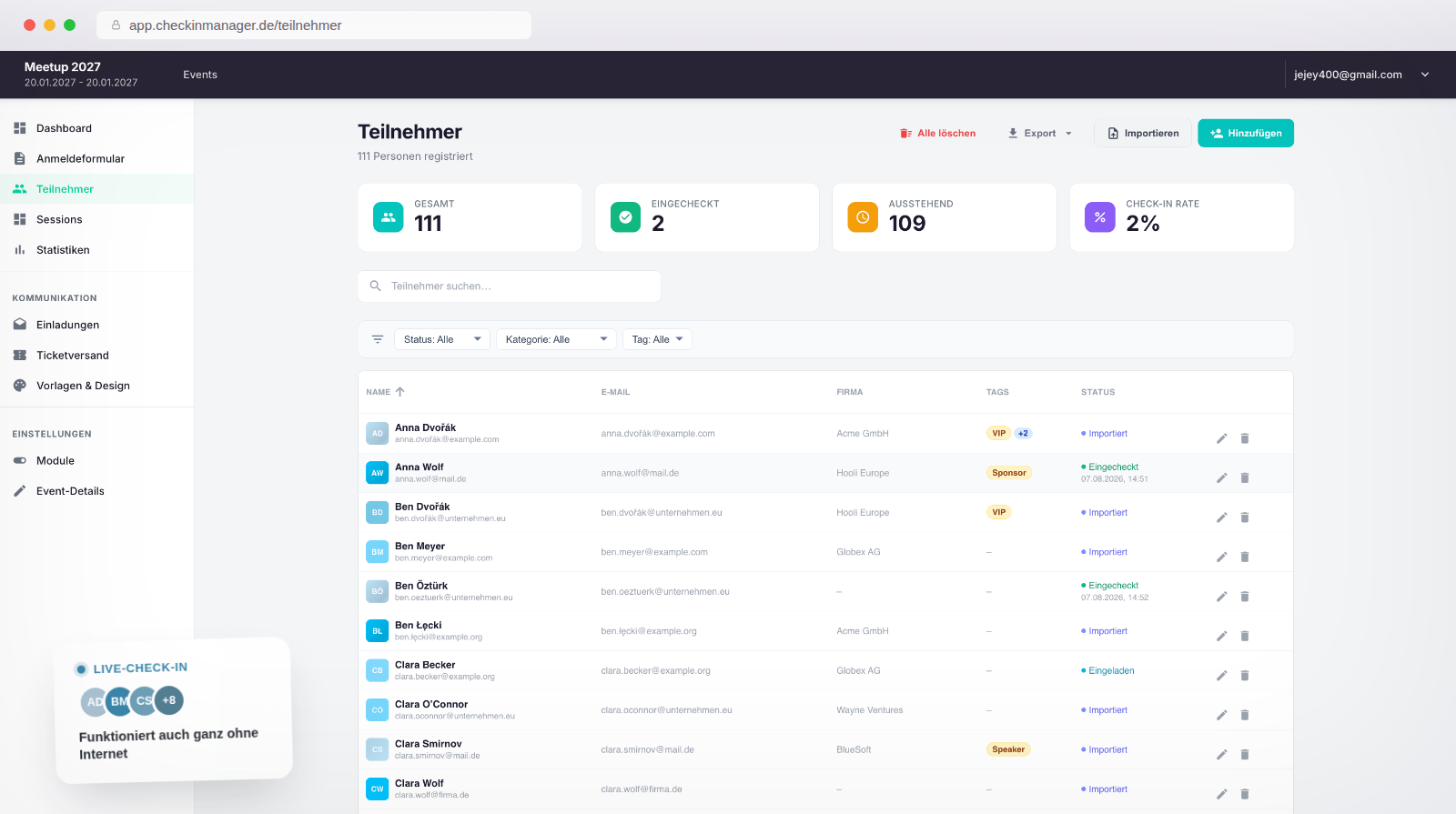Open the Kategorie: Alle filter dropdown
Screen dimensions: 1456x814
(x=556, y=339)
